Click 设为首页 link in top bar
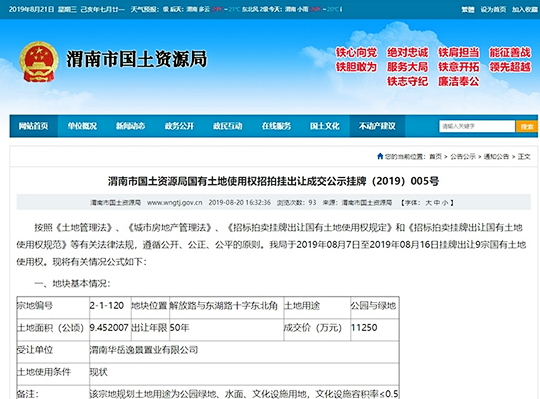The width and height of the screenshot is (540, 399). [493, 10]
